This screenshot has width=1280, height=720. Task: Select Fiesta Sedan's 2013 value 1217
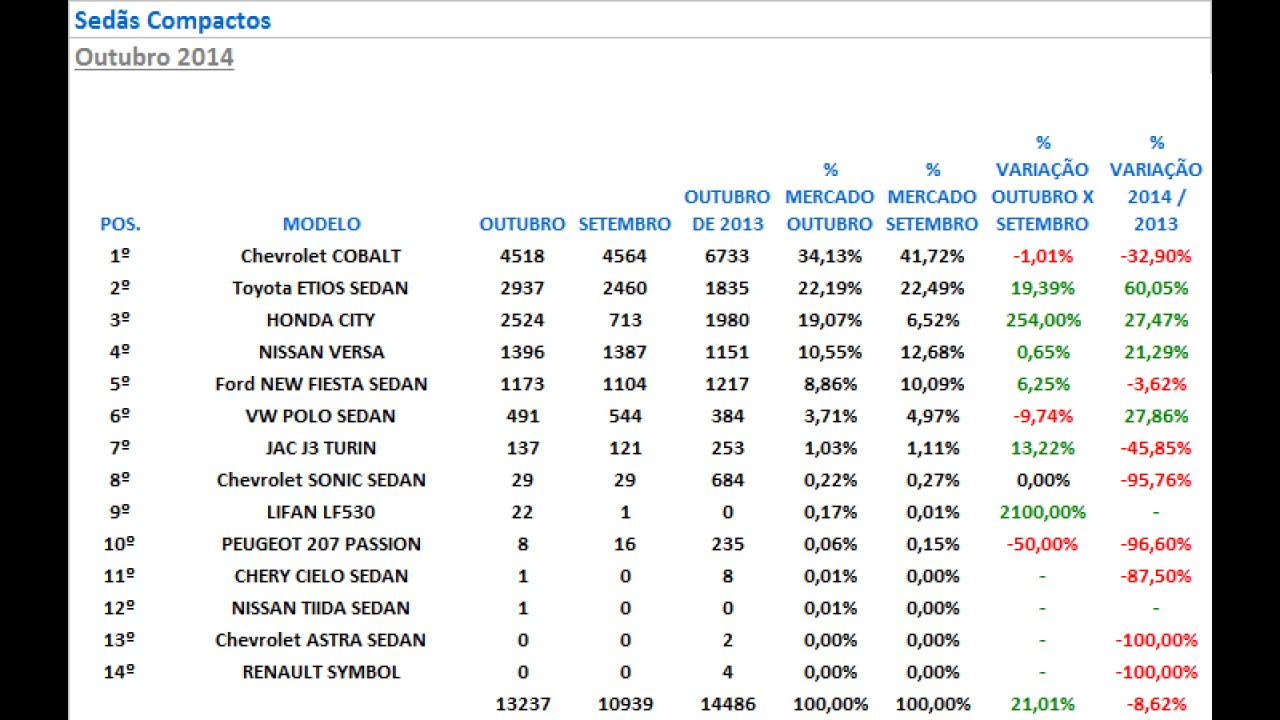coord(727,384)
